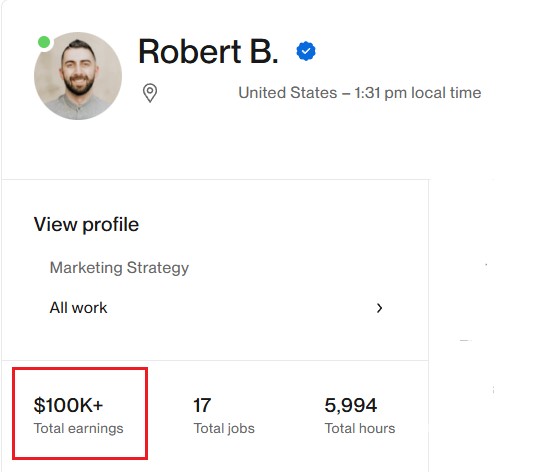Click the green online status dot
The height and width of the screenshot is (473, 552).
point(44,42)
